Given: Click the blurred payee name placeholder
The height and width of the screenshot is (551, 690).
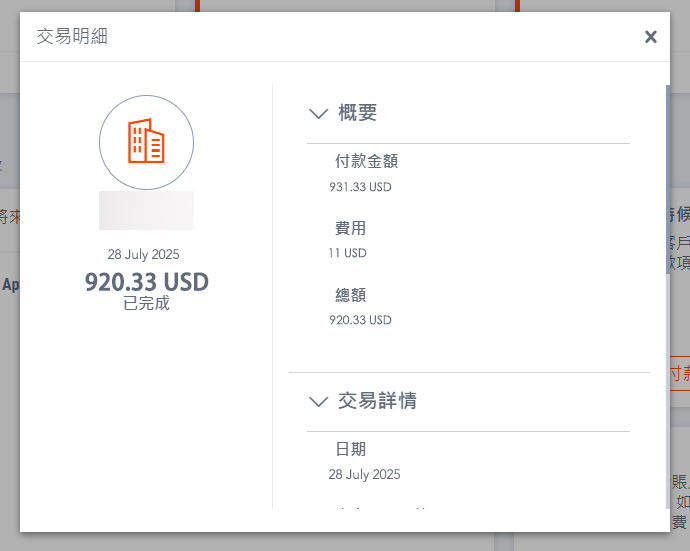Looking at the screenshot, I should tap(147, 210).
